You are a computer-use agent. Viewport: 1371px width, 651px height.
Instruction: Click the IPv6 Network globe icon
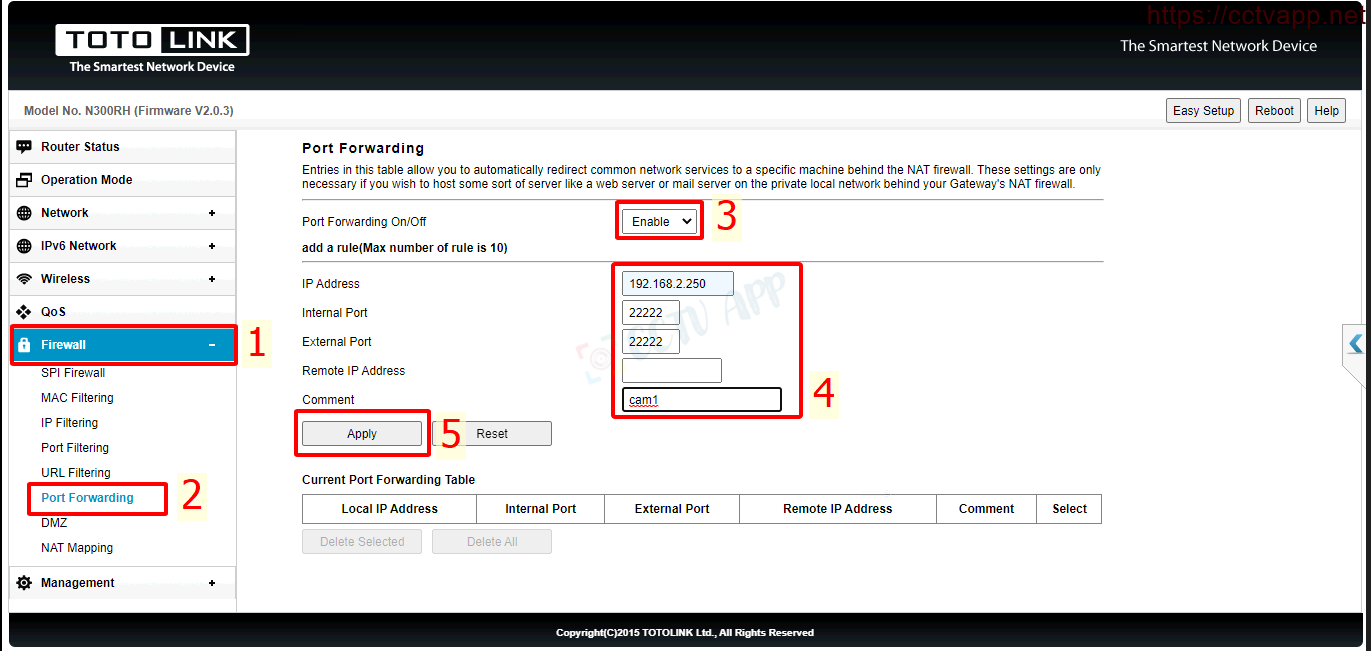[x=24, y=246]
